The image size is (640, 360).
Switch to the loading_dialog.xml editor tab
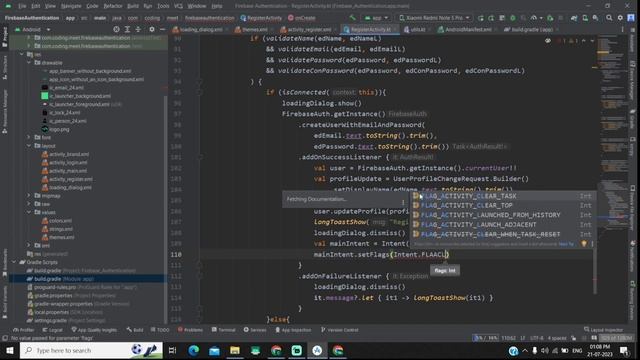[x=200, y=29]
